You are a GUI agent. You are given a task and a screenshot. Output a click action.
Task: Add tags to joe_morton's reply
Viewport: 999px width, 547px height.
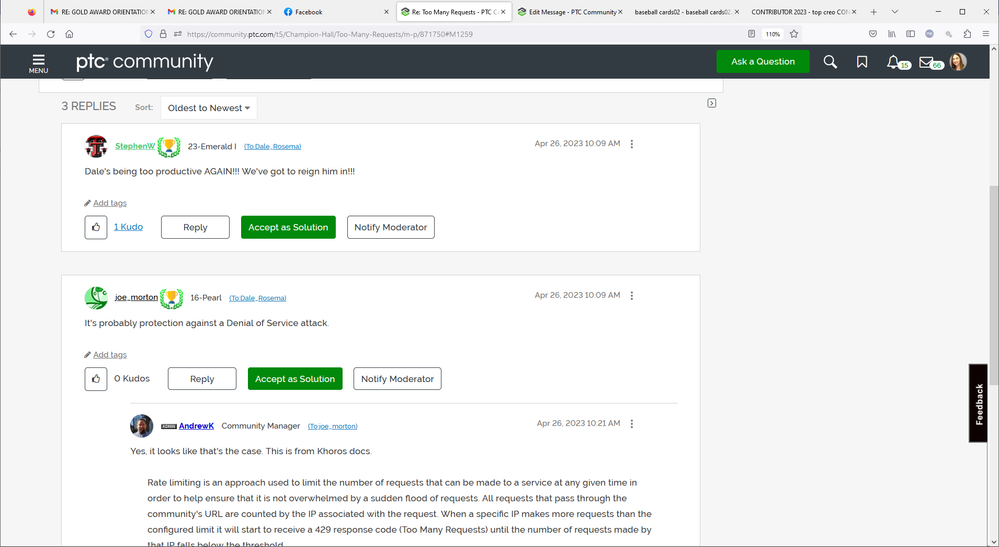click(x=110, y=355)
